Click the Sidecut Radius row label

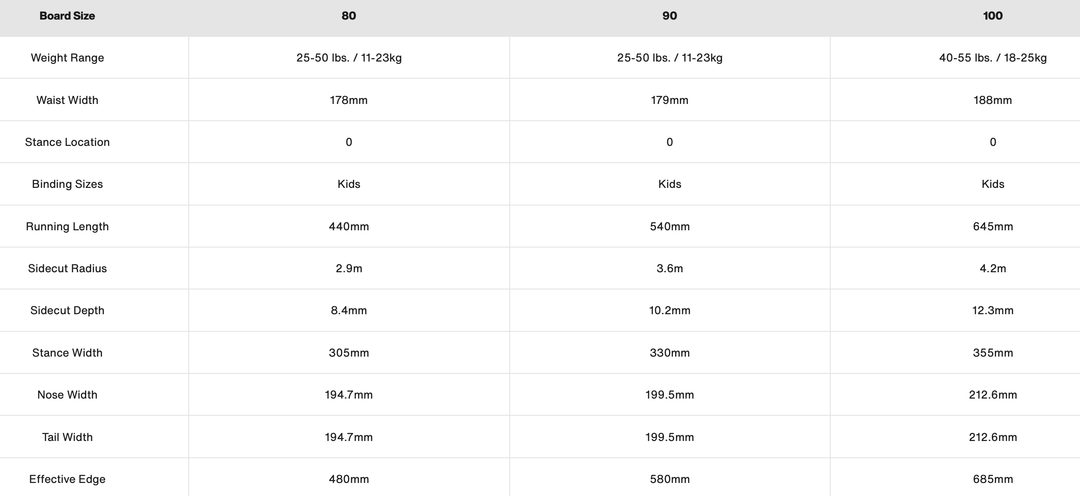[67, 269]
